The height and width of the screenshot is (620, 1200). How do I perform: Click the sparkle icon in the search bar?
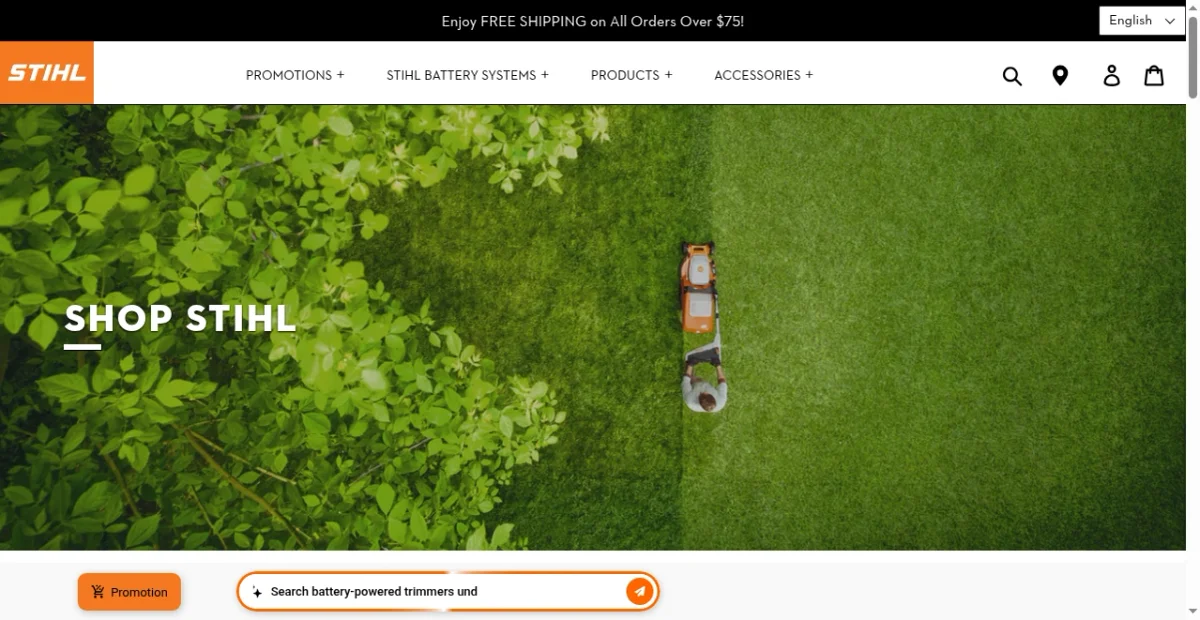click(x=257, y=592)
